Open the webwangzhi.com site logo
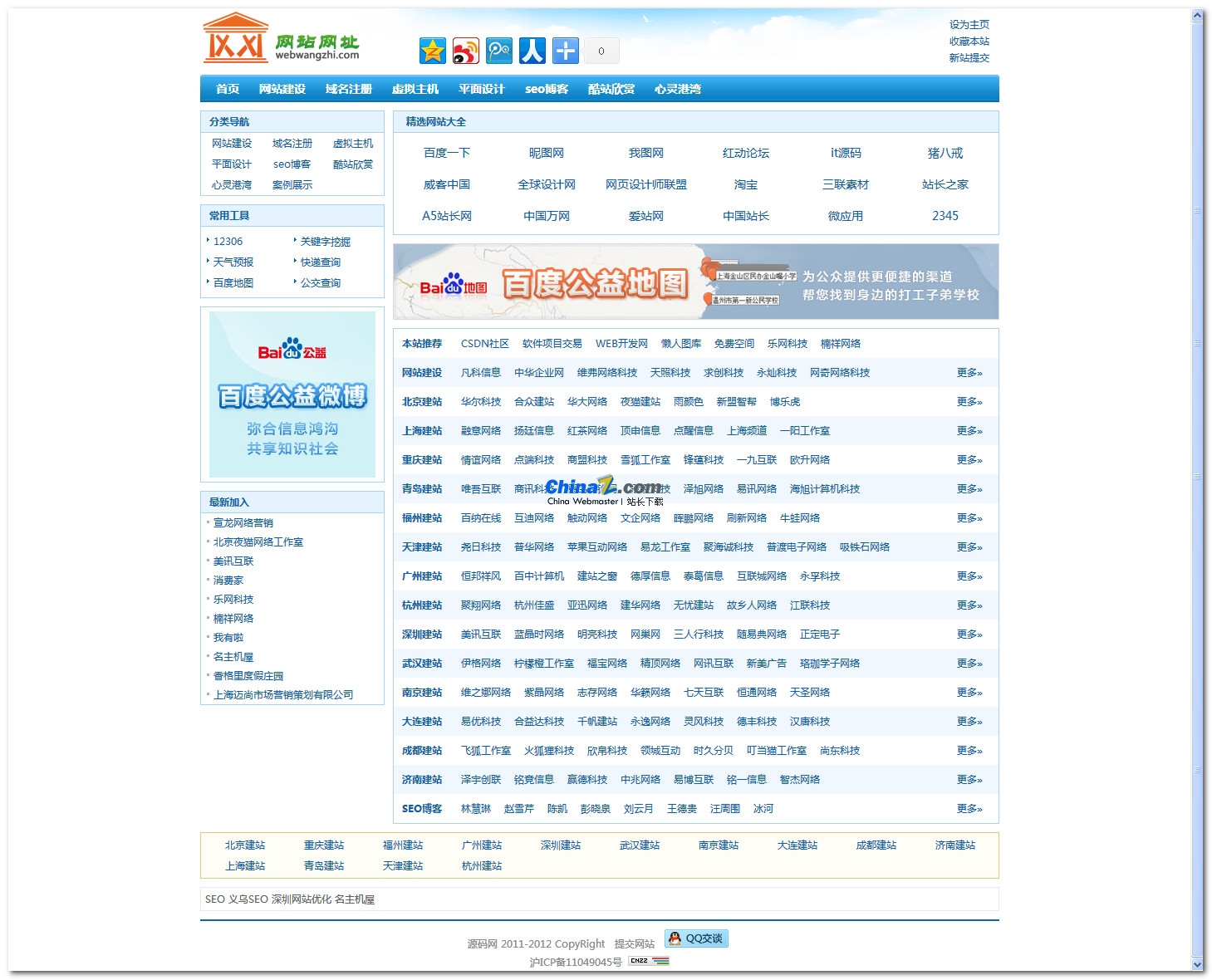 tap(282, 38)
